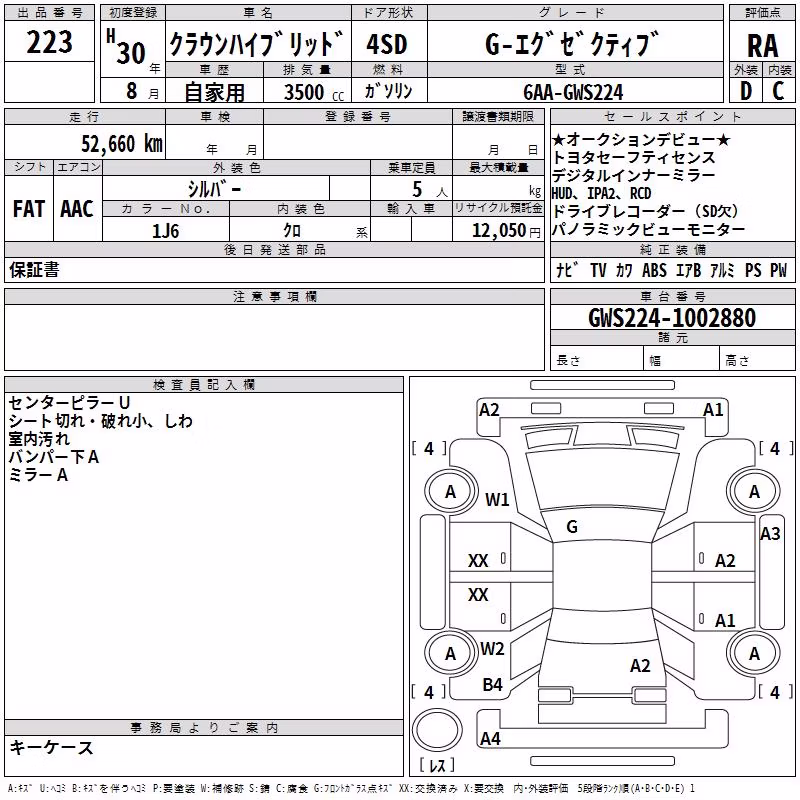Click shift type FAT

[x=29, y=209]
